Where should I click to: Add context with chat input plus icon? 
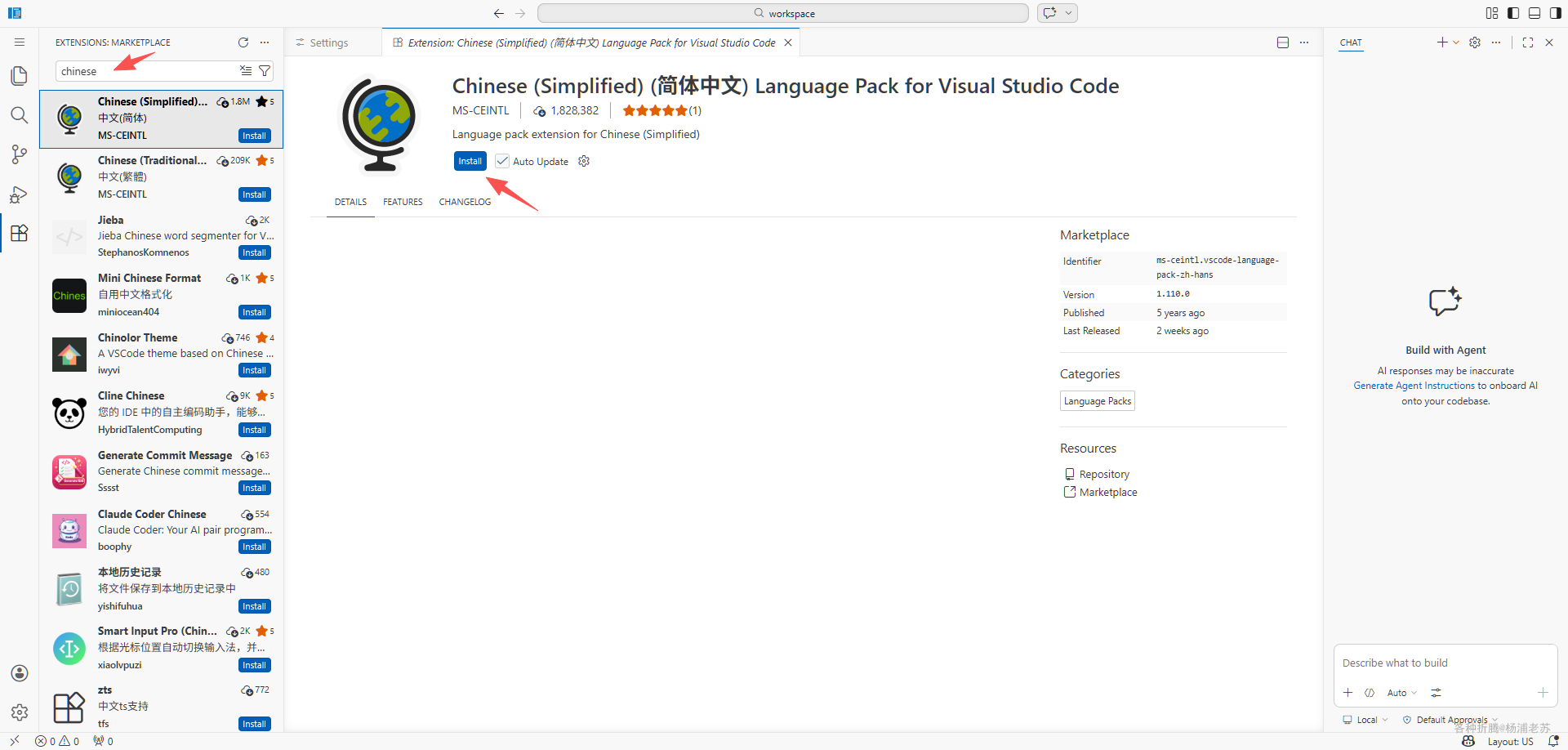(1348, 693)
